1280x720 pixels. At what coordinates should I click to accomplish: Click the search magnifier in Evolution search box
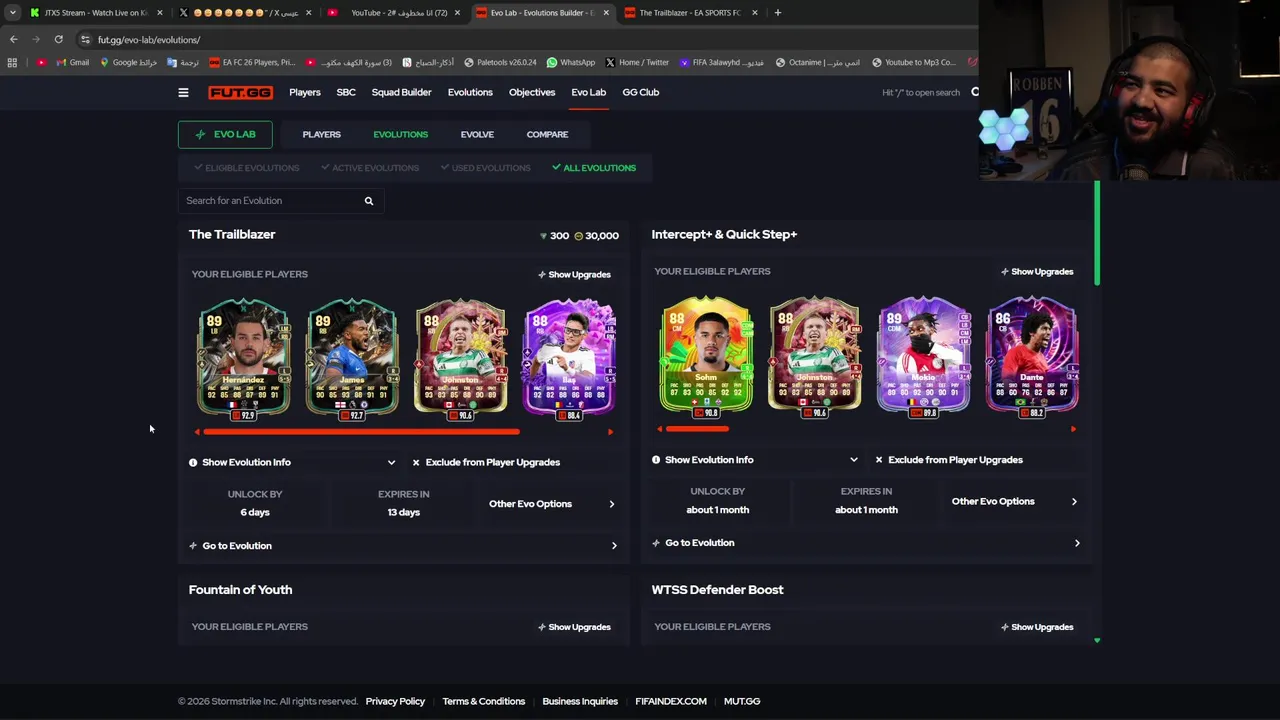click(x=369, y=201)
